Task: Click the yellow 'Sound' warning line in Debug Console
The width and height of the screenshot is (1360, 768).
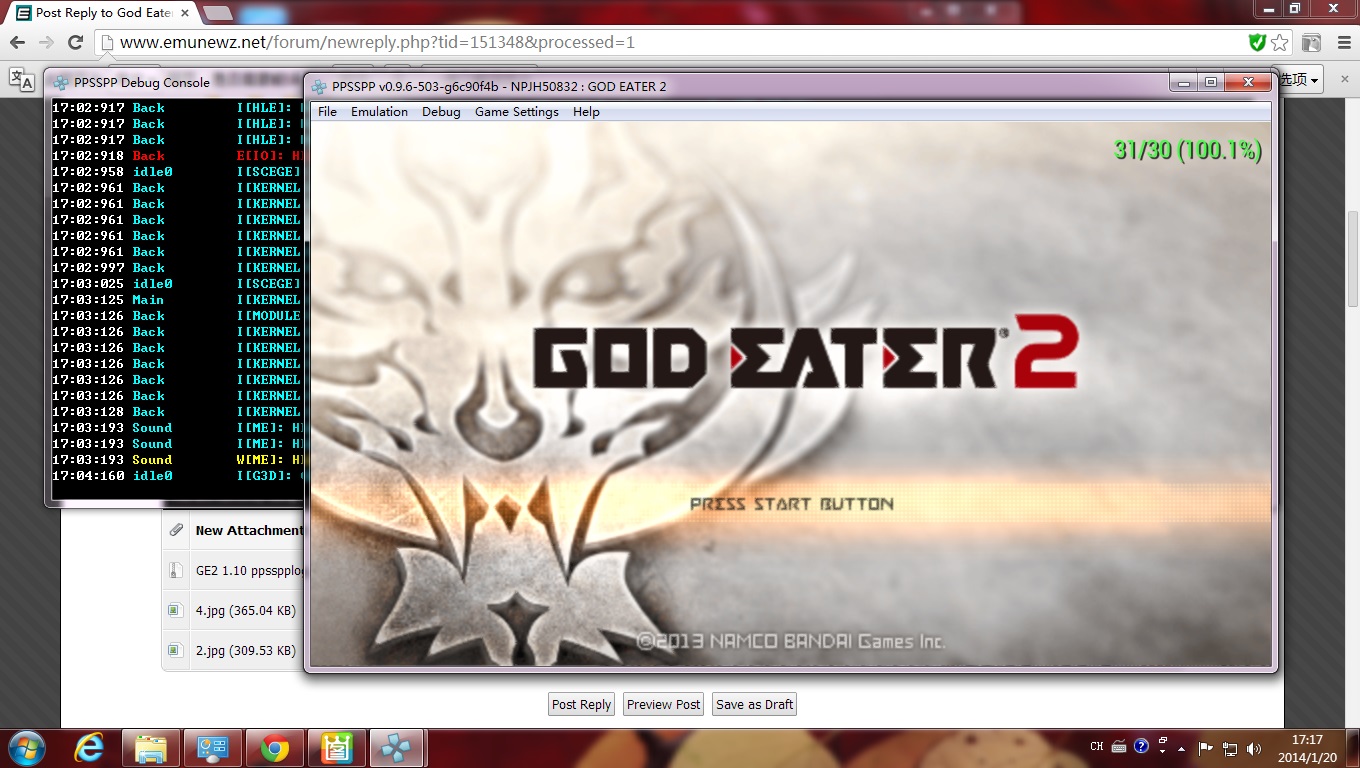Action: 176,460
